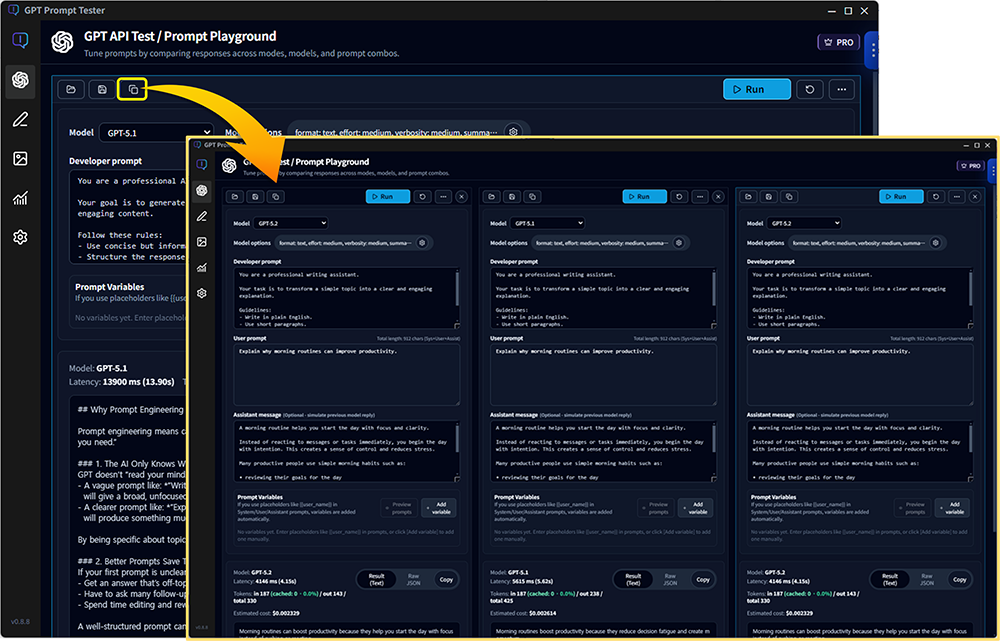Copy the GPT-5.1 response output
This screenshot has width=1000, height=641.
pyautogui.click(x=703, y=579)
